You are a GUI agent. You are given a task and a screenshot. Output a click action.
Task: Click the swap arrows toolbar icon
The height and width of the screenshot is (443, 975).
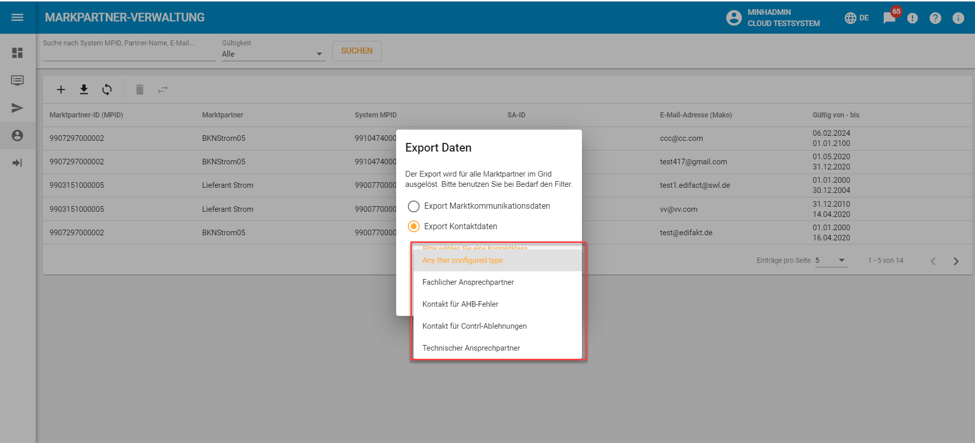click(162, 90)
